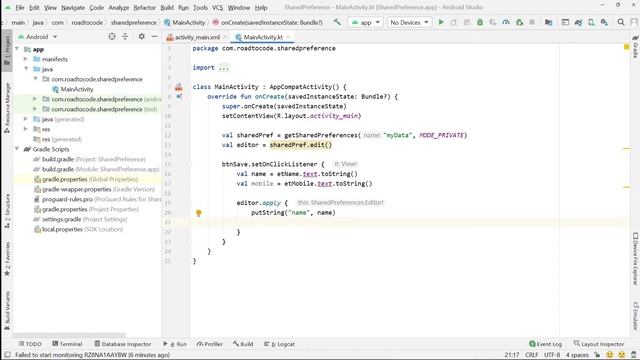Open the Build menu
This screenshot has height=360, width=640.
point(167,7)
